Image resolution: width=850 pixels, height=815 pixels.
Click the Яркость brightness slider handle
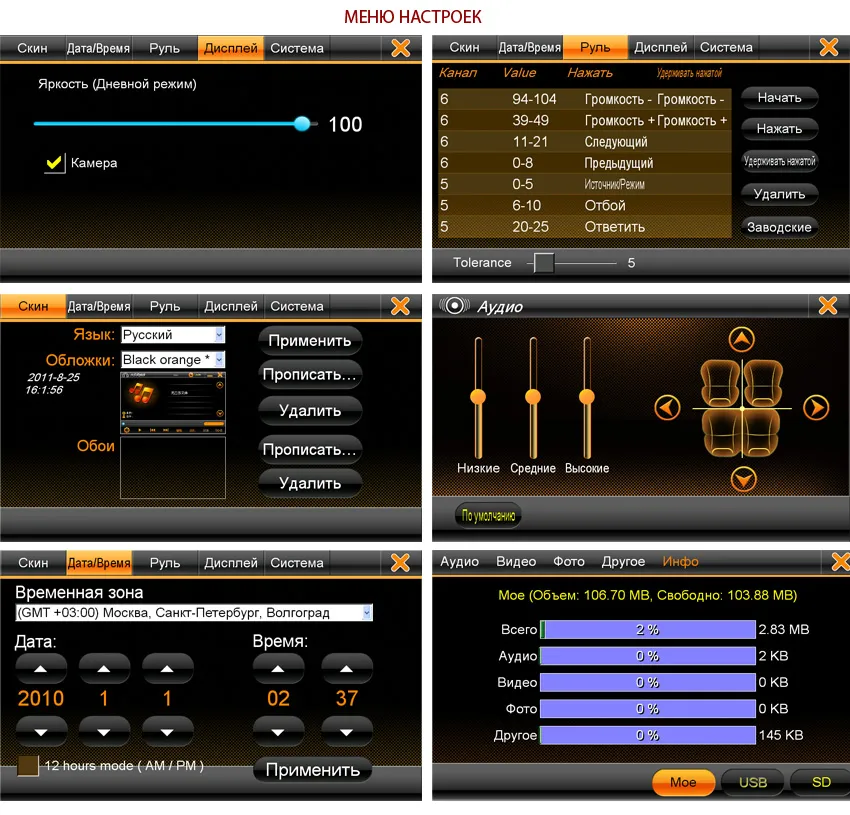(x=302, y=124)
